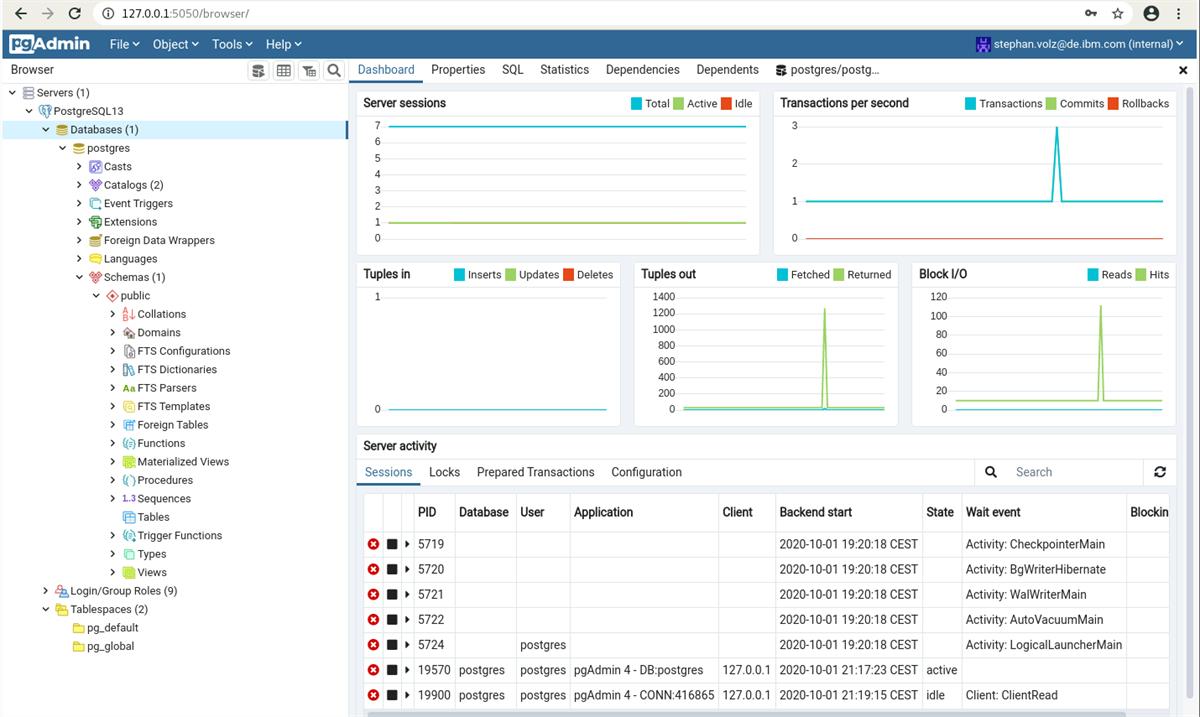Viewport: 1200px width, 717px height.
Task: Click the Query Tool toolbar icon
Action: (x=259, y=70)
